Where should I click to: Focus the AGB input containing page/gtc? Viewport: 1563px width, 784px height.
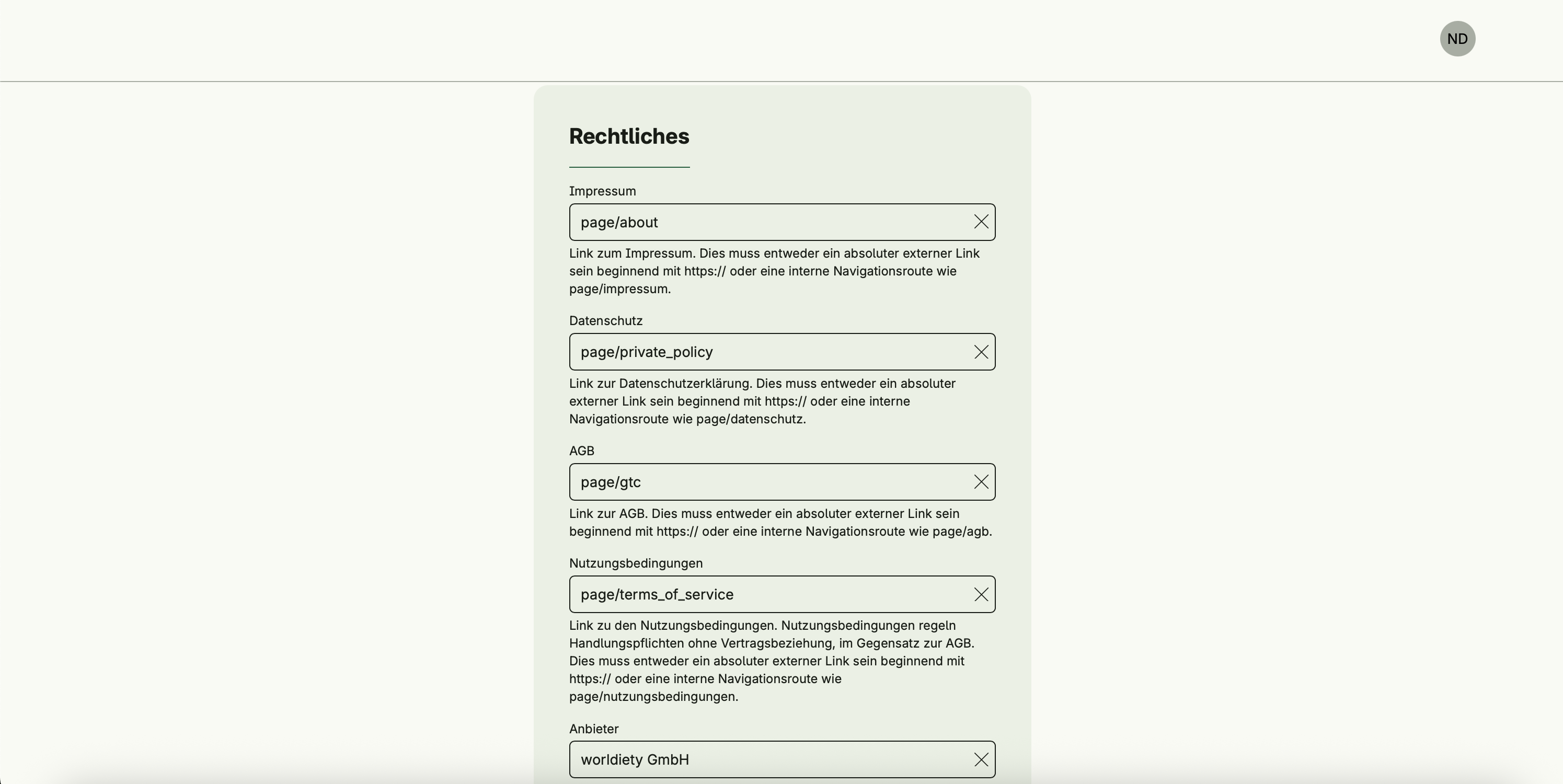[x=771, y=482]
